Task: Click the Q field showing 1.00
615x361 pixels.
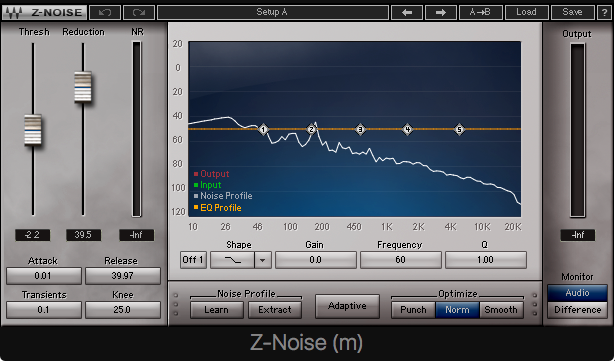Action: tap(486, 260)
